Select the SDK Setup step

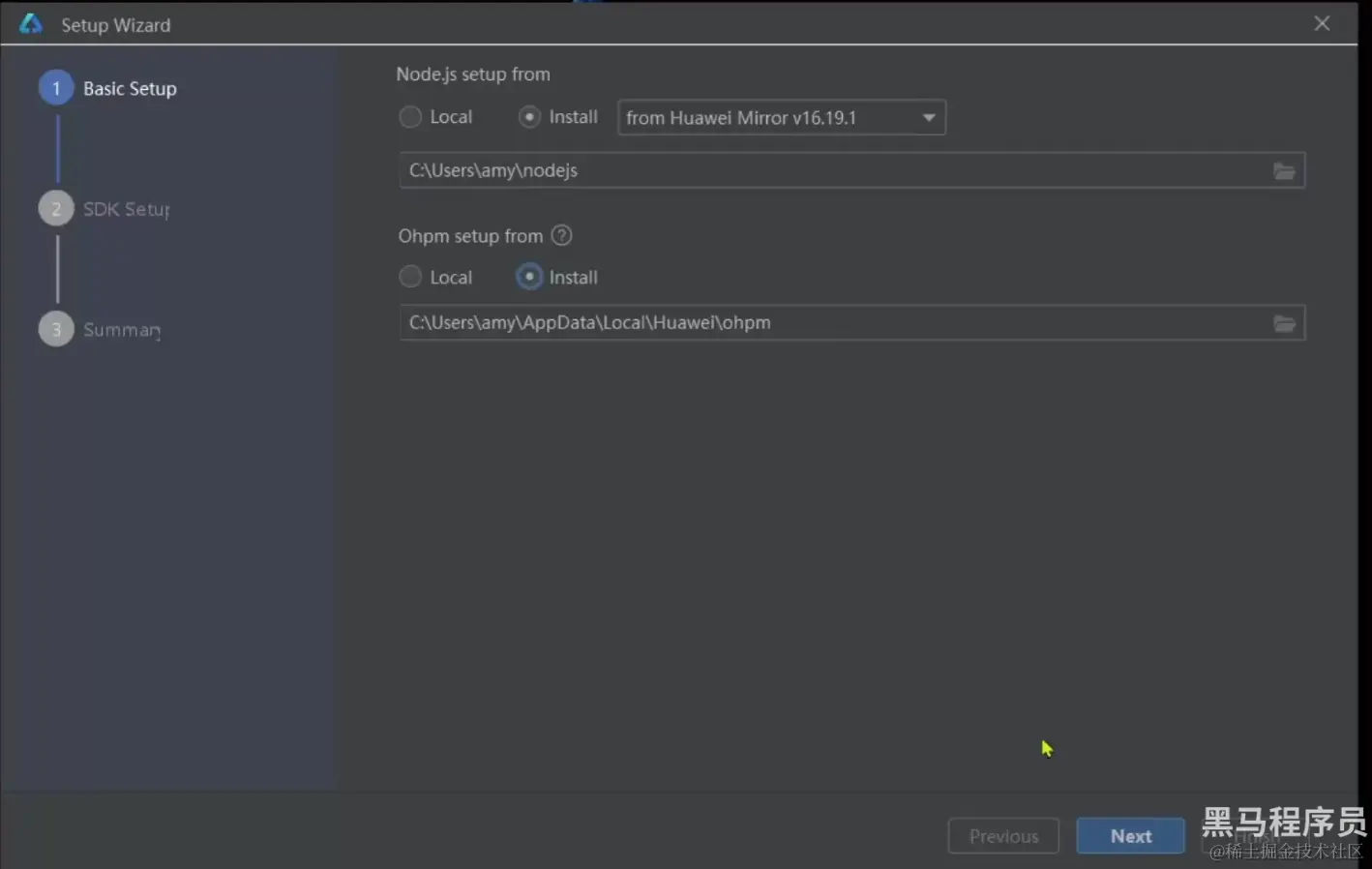tap(104, 209)
